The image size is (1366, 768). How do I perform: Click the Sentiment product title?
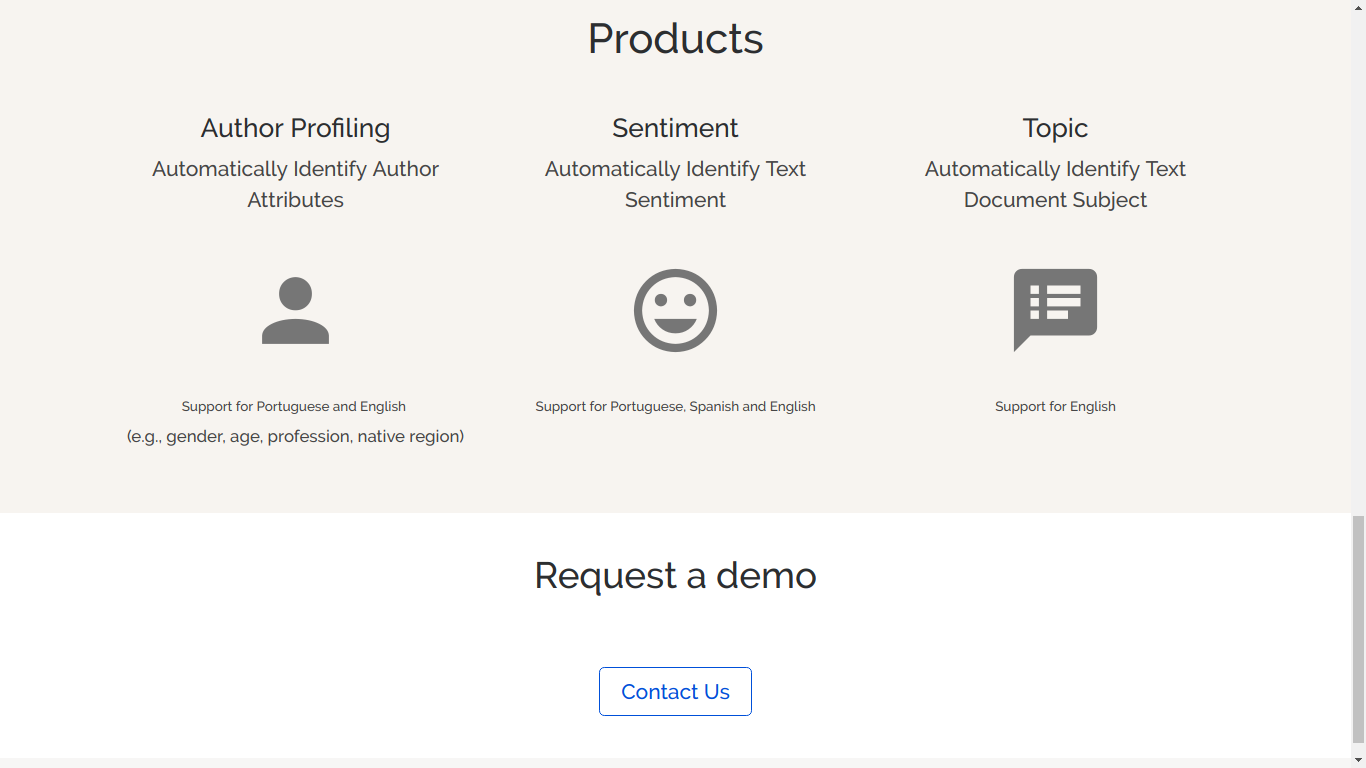coord(675,128)
